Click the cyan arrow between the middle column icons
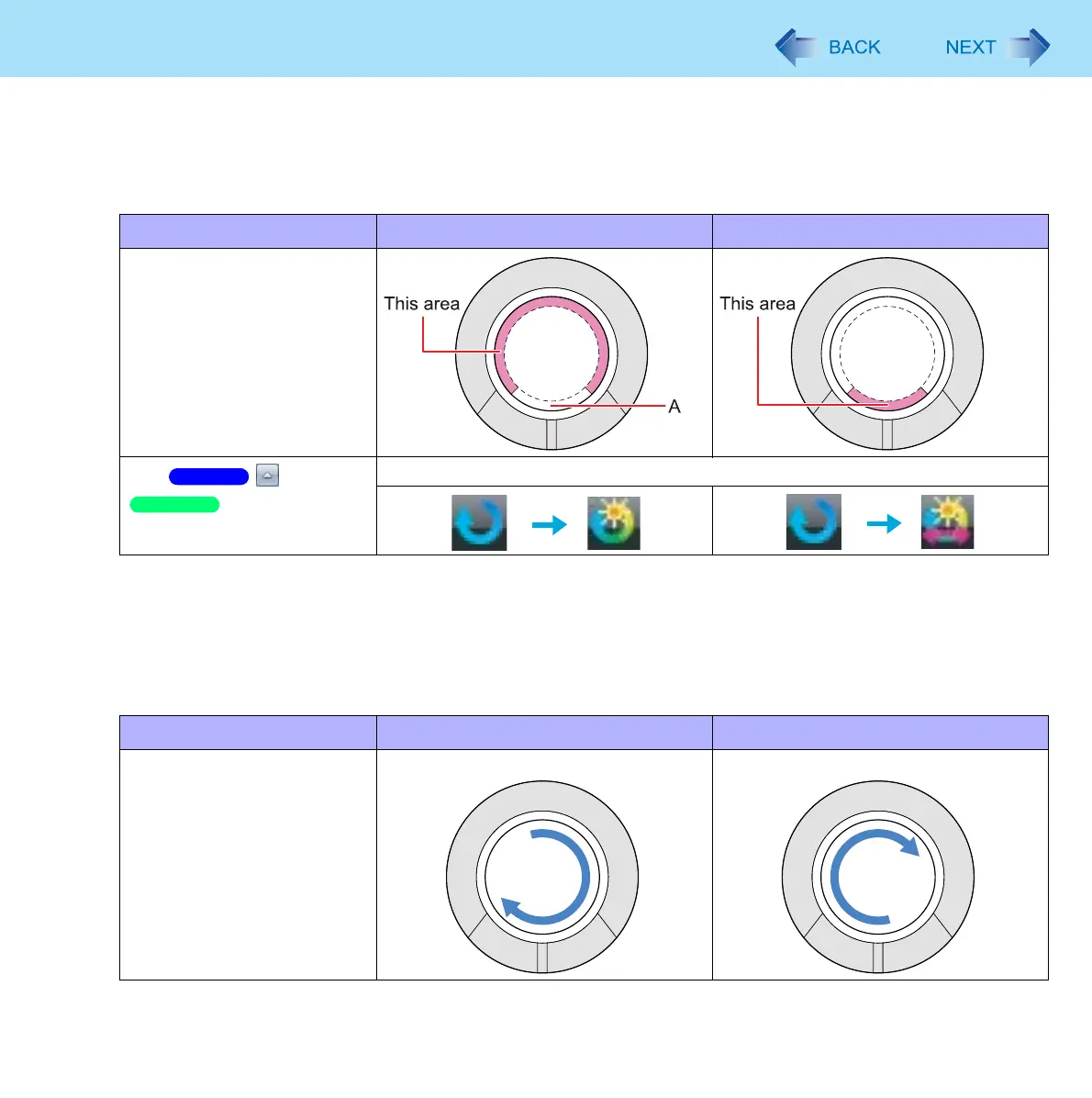 pos(549,524)
